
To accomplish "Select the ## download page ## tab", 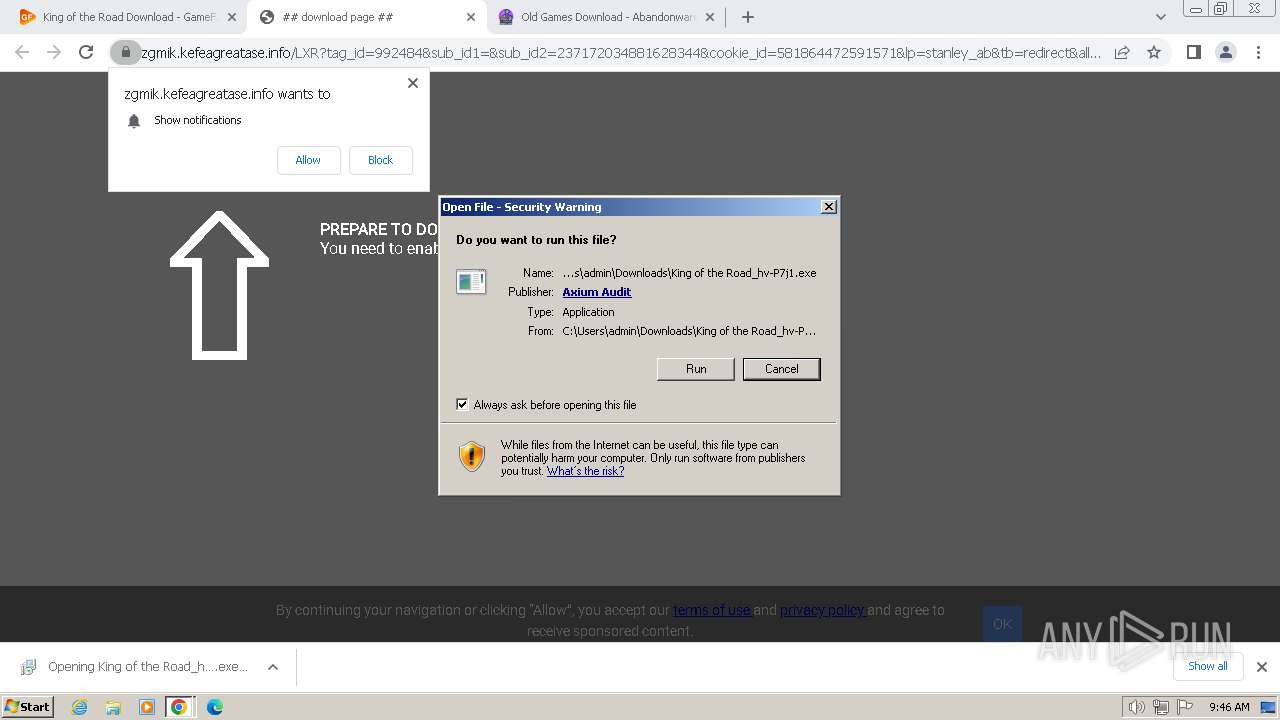I will click(367, 17).
